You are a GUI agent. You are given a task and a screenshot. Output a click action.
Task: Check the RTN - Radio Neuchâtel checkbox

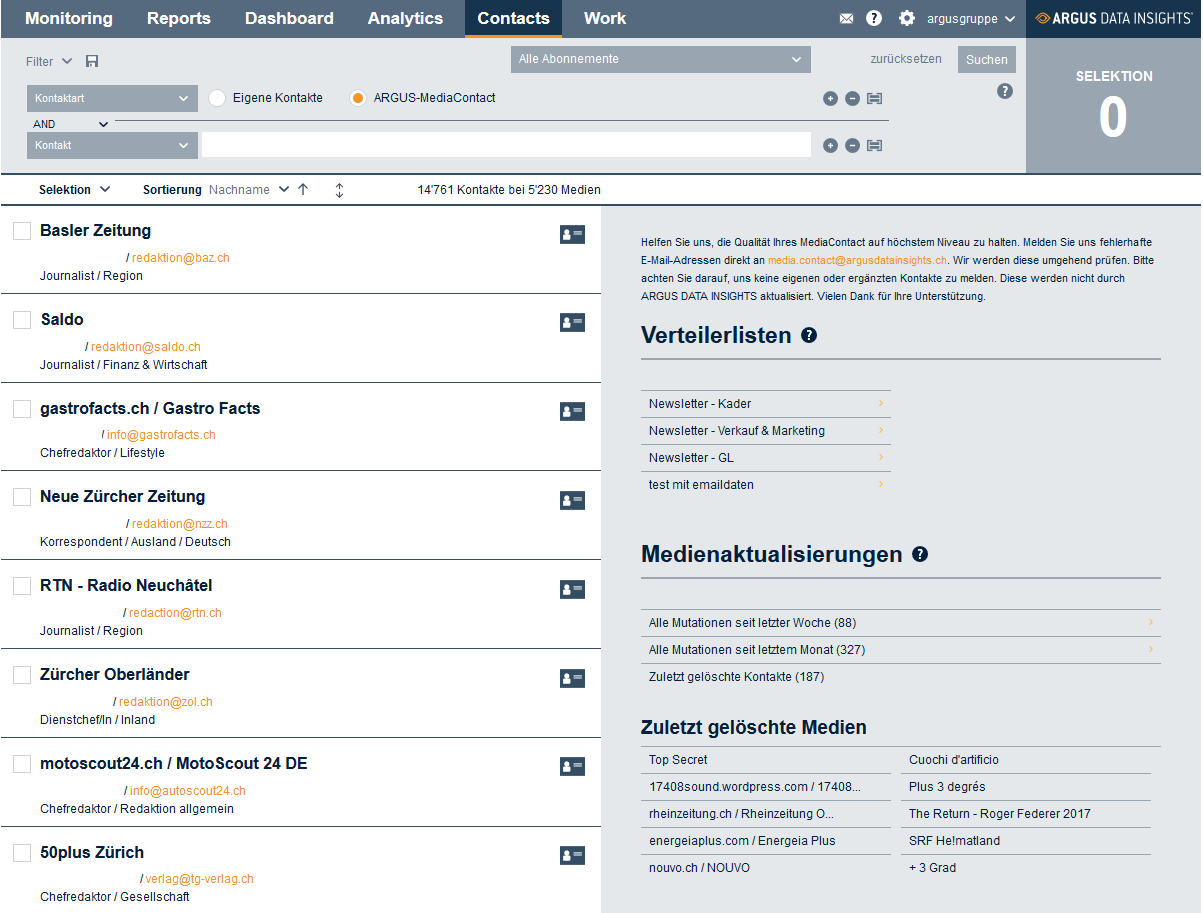click(x=22, y=586)
